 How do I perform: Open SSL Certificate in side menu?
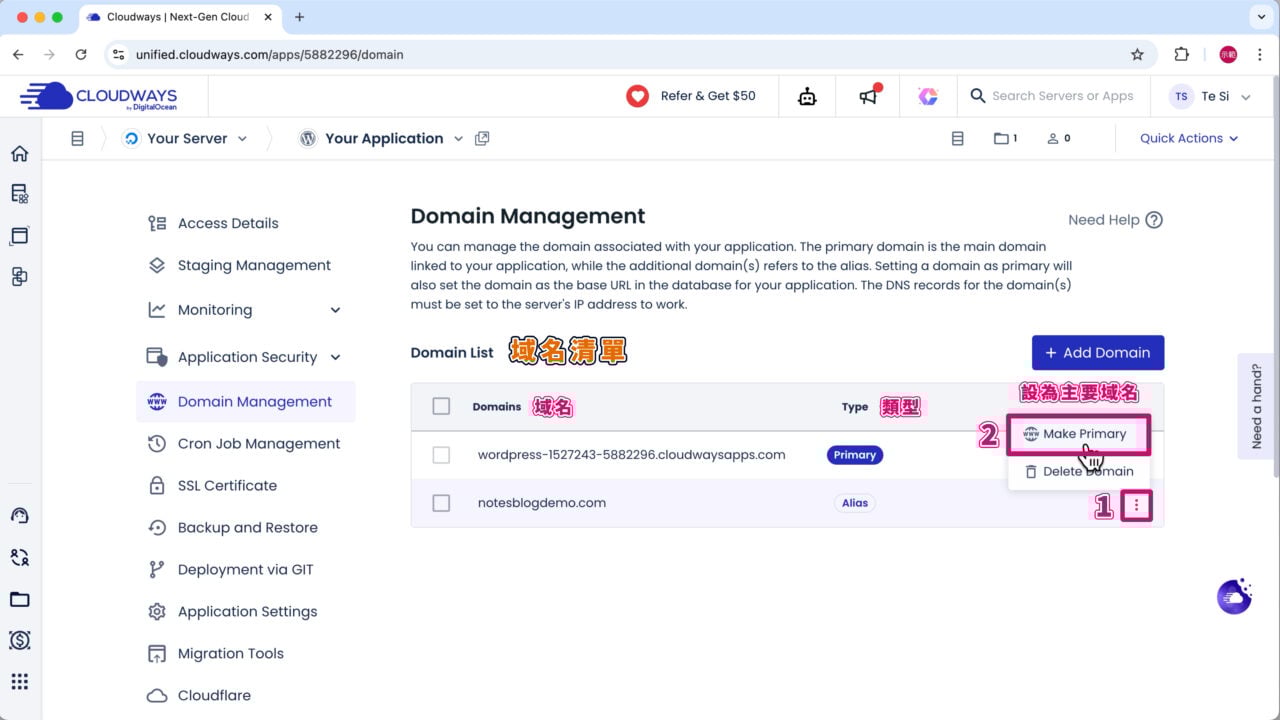227,486
